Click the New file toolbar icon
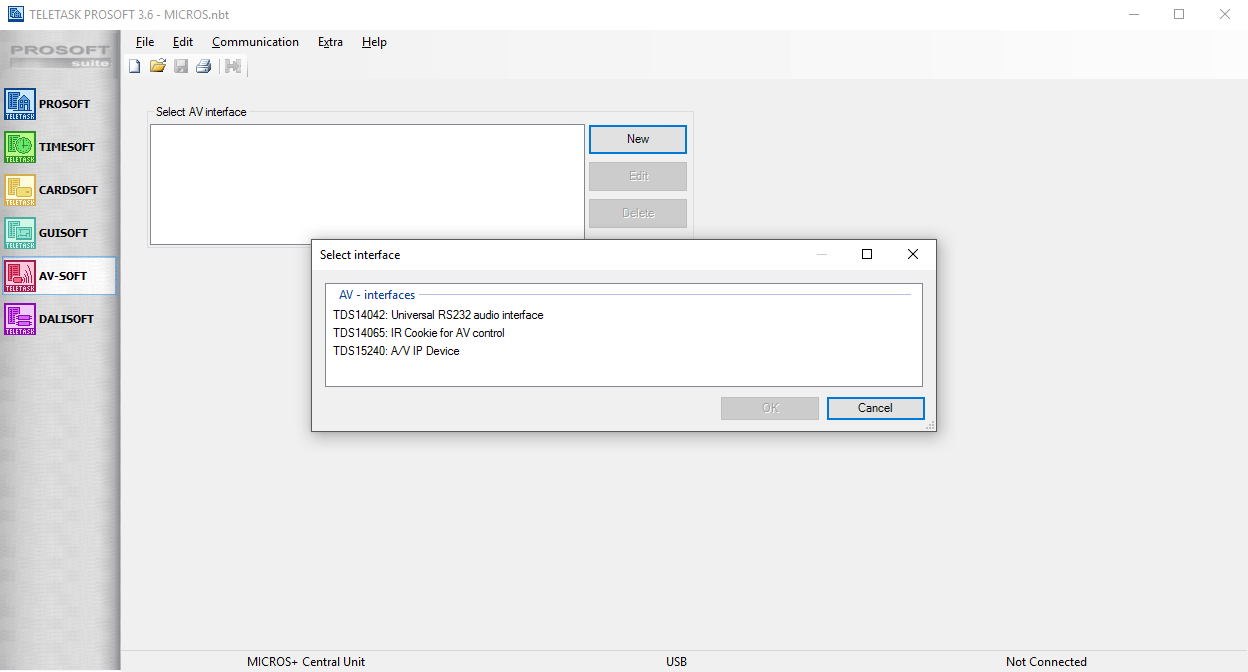Image resolution: width=1248 pixels, height=672 pixels. click(x=135, y=67)
